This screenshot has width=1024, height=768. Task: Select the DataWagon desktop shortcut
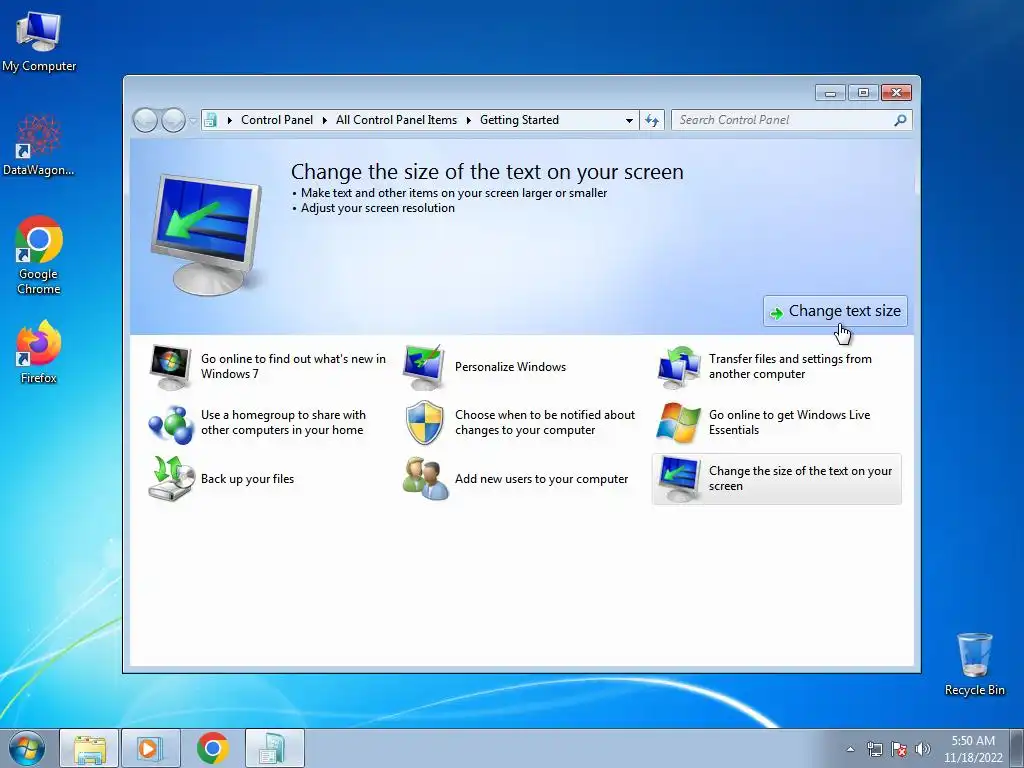(x=39, y=146)
